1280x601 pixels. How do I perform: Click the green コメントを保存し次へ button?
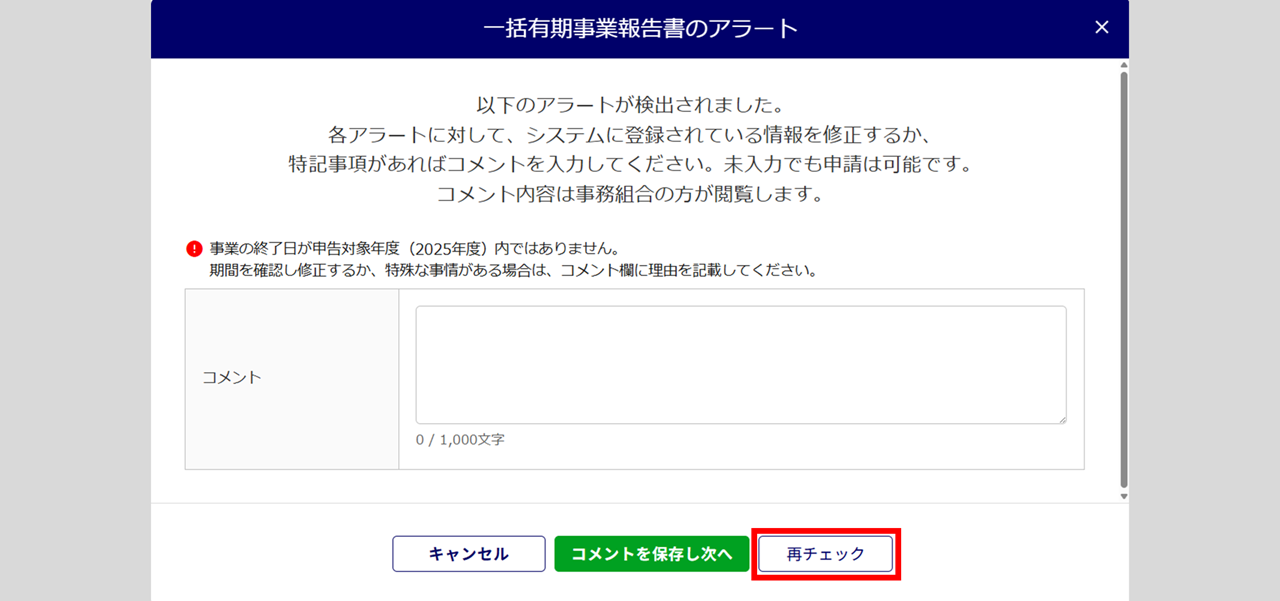click(x=652, y=554)
